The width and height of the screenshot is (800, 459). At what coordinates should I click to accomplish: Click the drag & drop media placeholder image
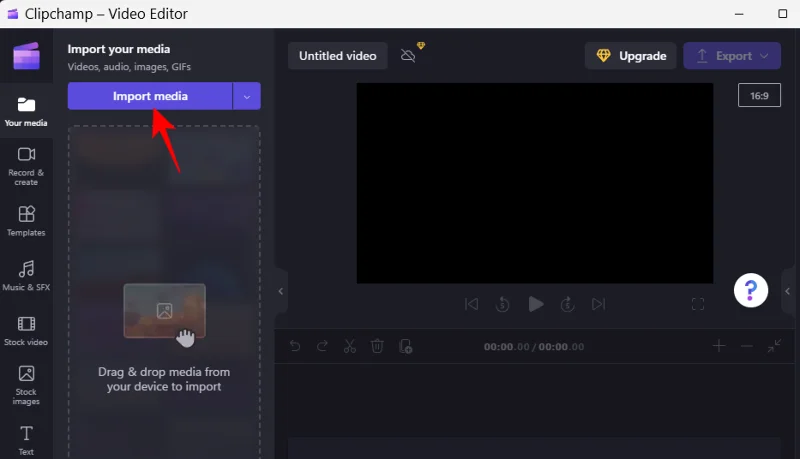point(164,311)
